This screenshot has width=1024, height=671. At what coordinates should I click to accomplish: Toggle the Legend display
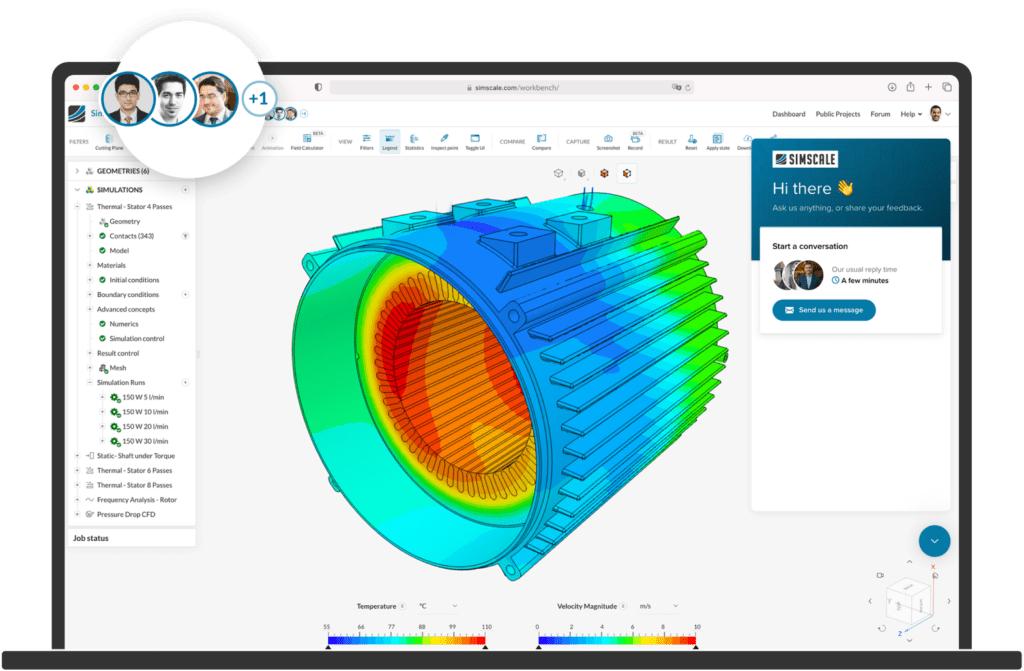[x=390, y=140]
